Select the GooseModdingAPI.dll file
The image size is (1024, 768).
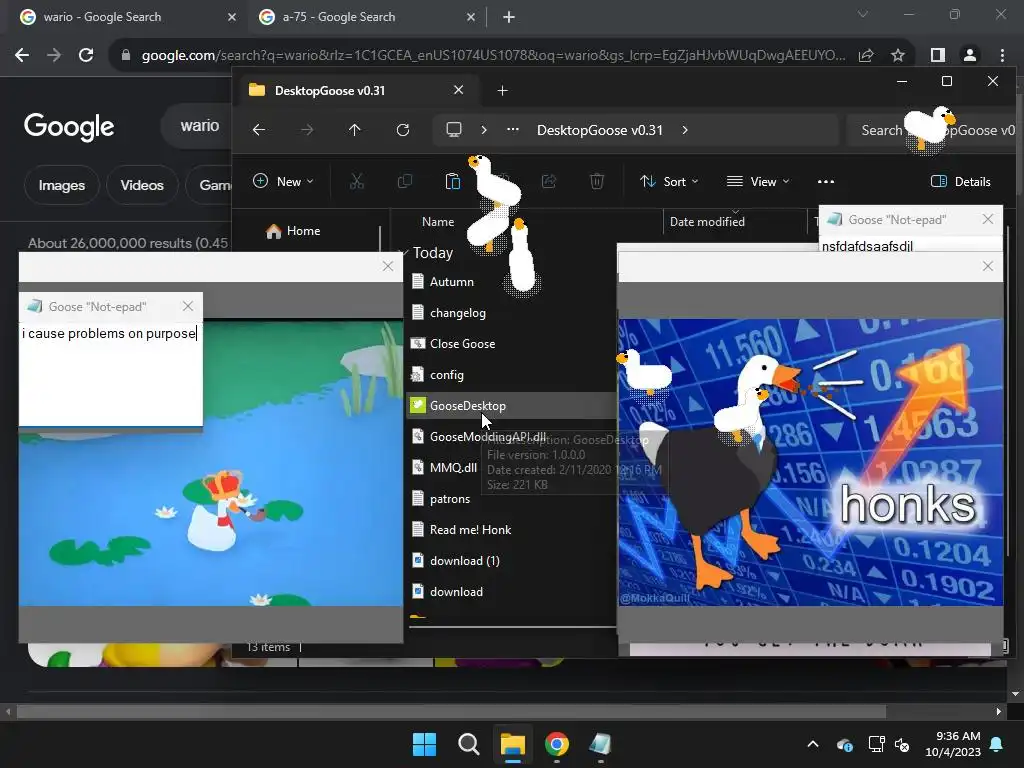tap(488, 437)
